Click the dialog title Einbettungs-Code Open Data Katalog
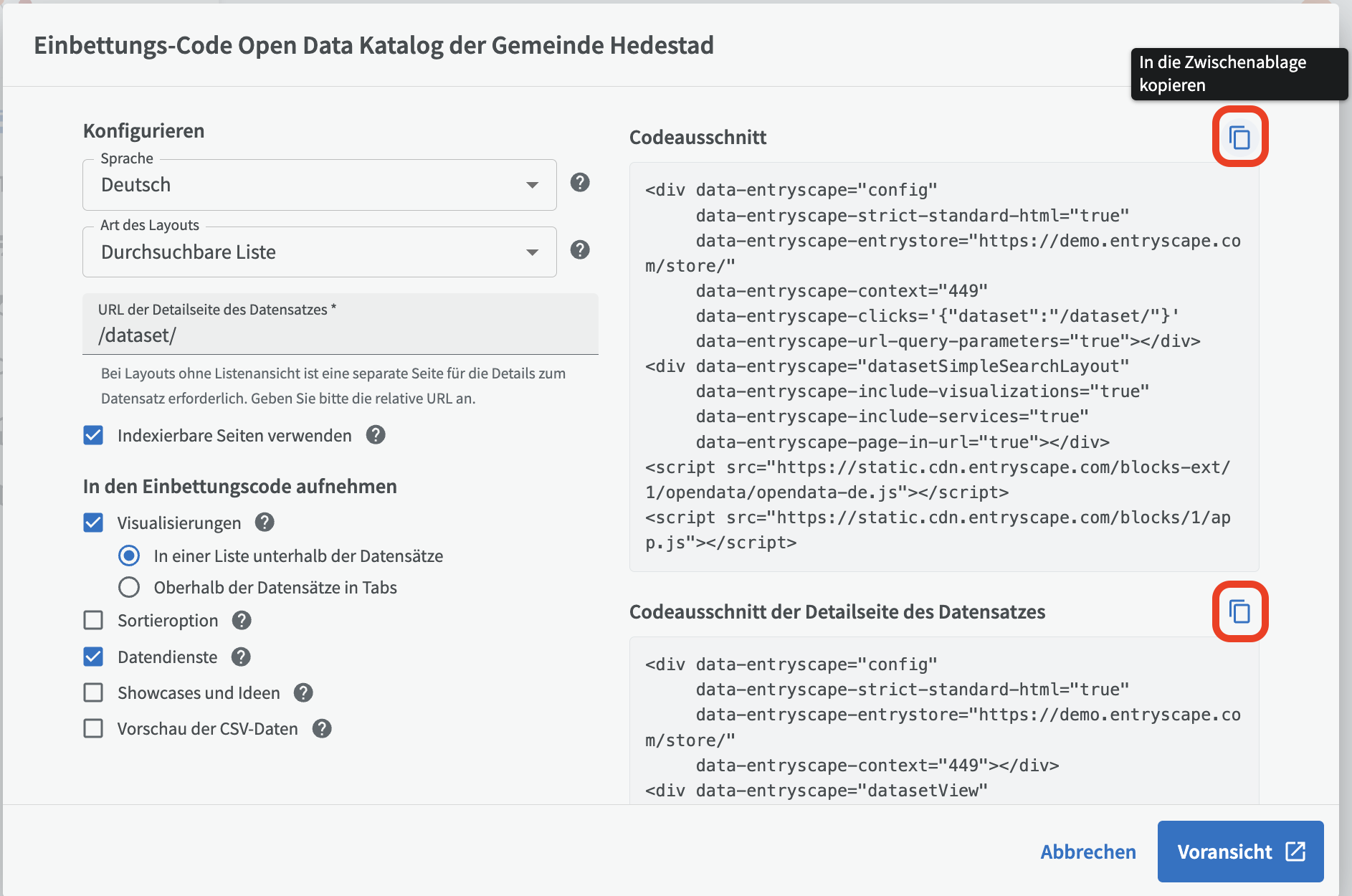 point(374,45)
